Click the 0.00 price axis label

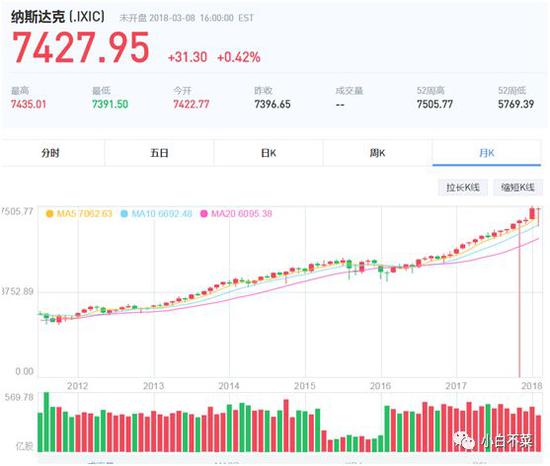(24, 371)
